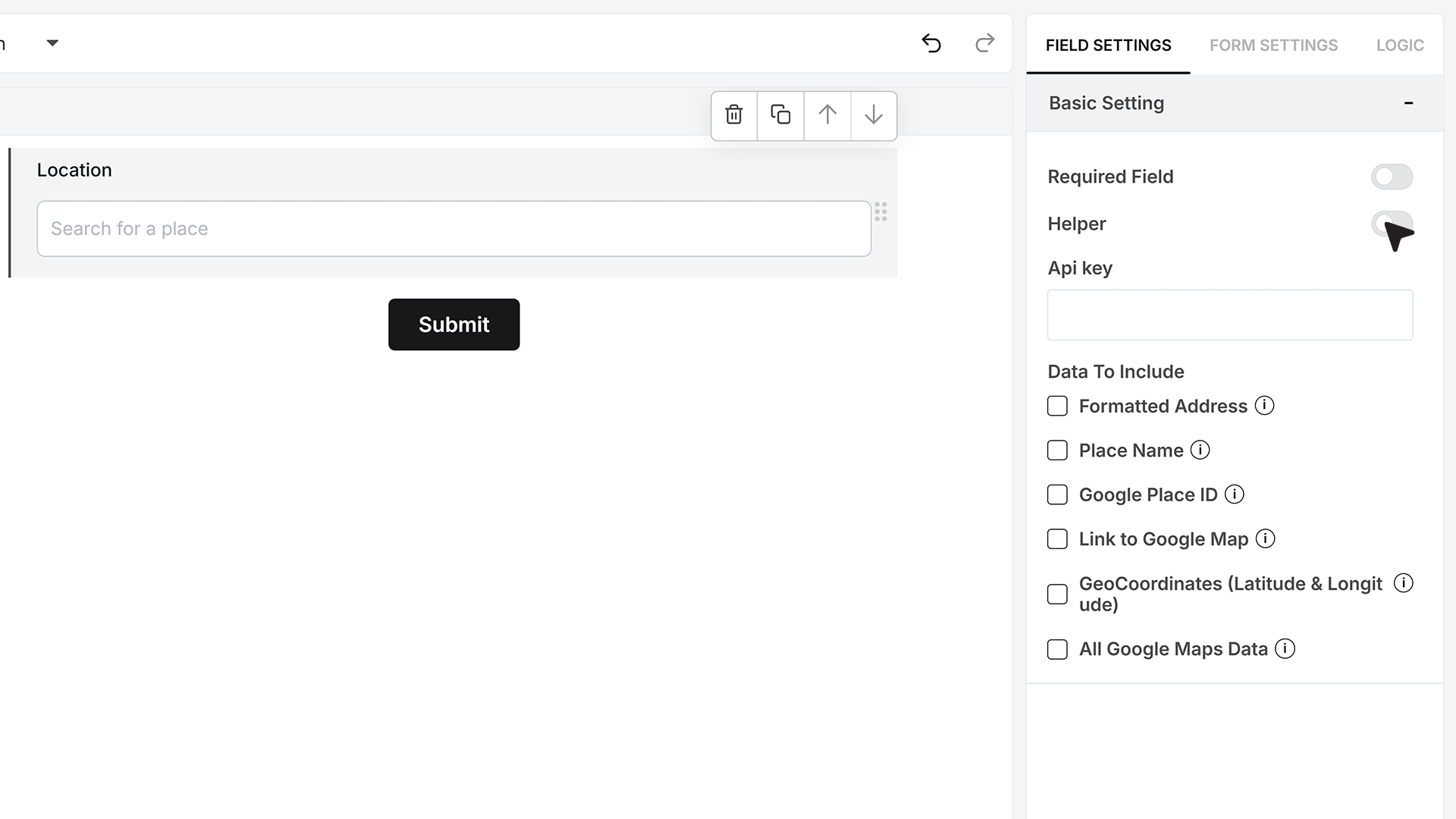Enable the Required Field toggle

[x=1392, y=177]
